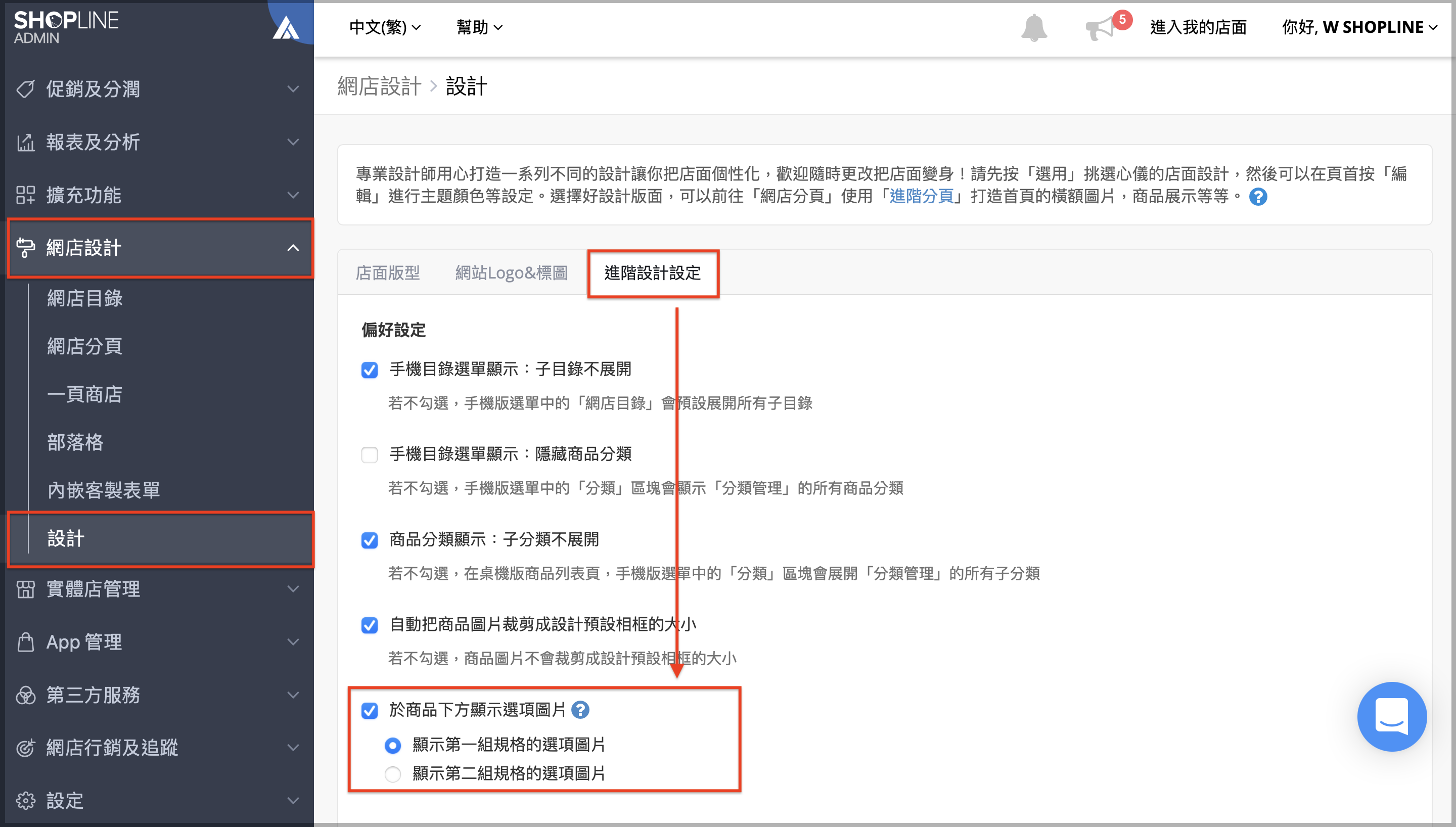Open 部落格 in sidebar

coord(75,442)
